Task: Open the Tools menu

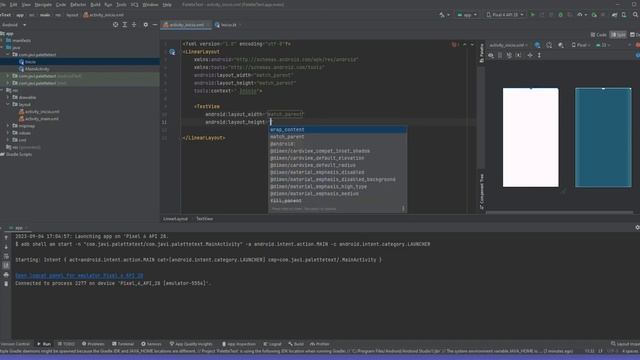Action: [121, 4]
